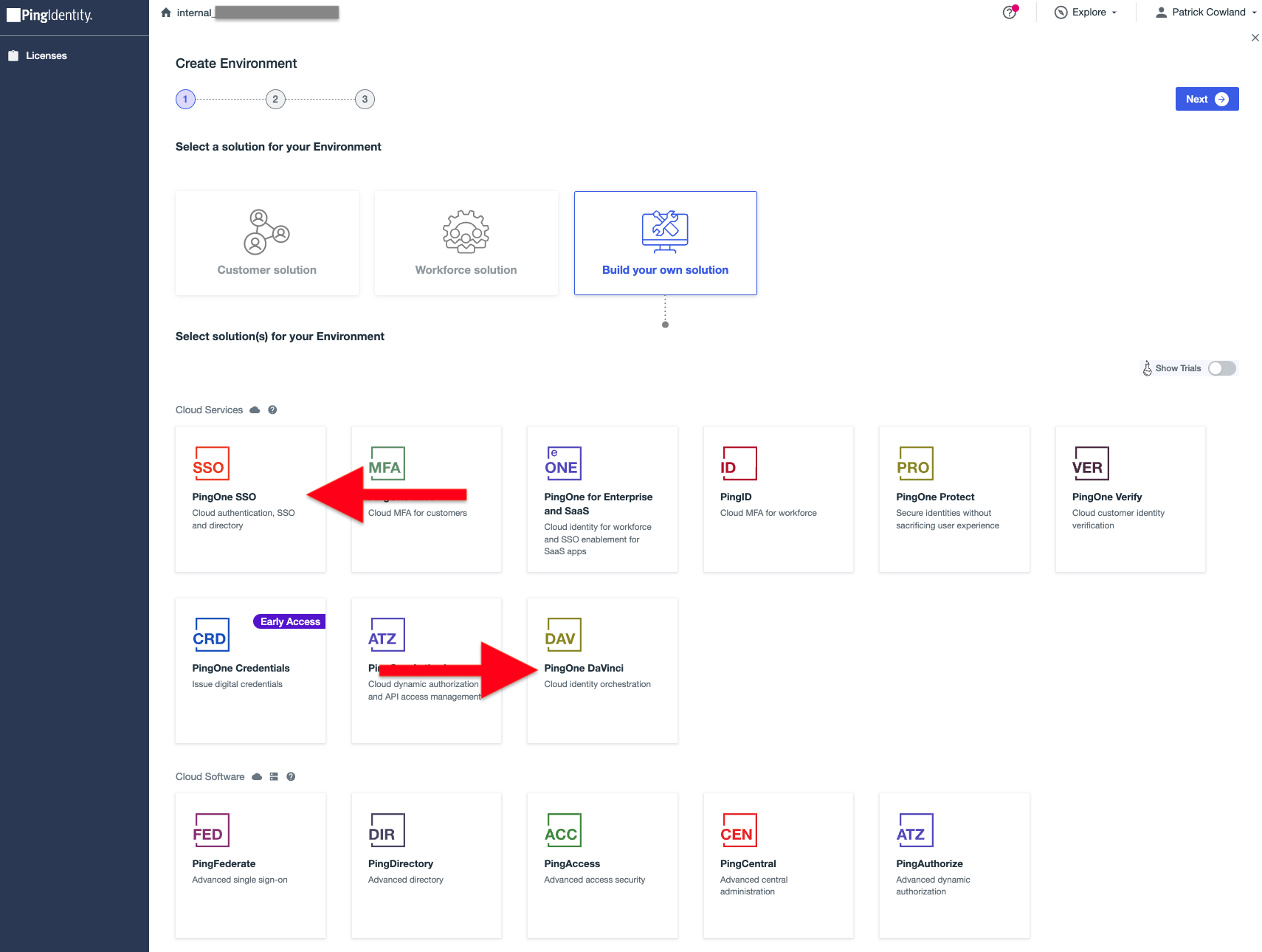Screen dimensions: 1262x952
Task: Click the VER product icon
Action: point(1091,463)
